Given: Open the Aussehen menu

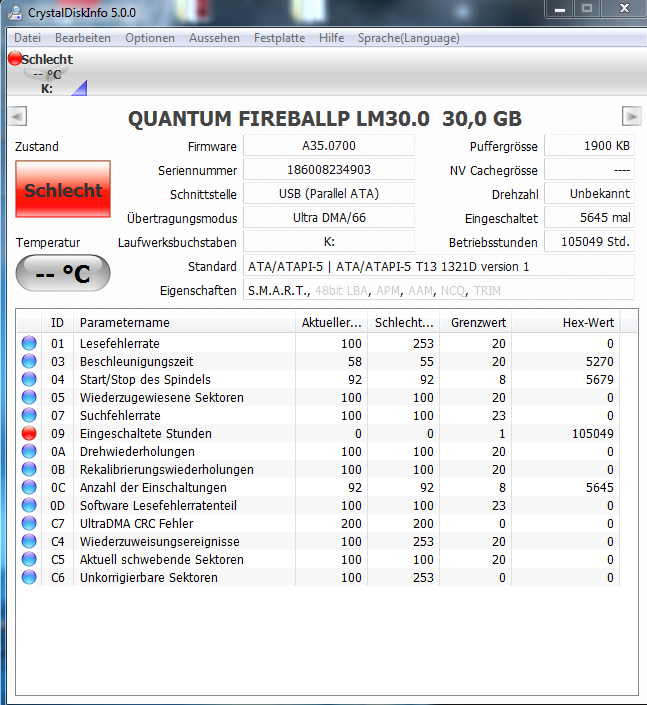Looking at the screenshot, I should [x=214, y=38].
